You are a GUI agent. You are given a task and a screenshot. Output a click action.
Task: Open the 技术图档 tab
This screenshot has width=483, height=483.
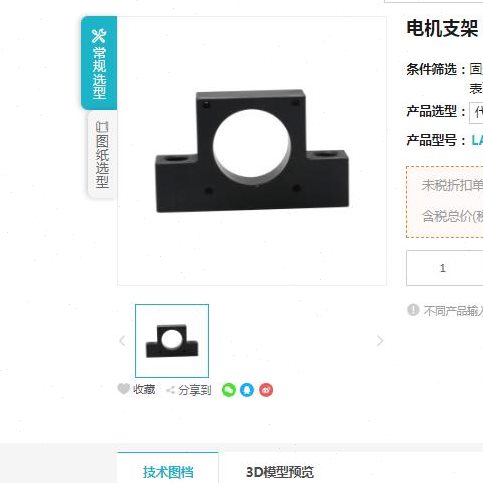click(x=168, y=472)
